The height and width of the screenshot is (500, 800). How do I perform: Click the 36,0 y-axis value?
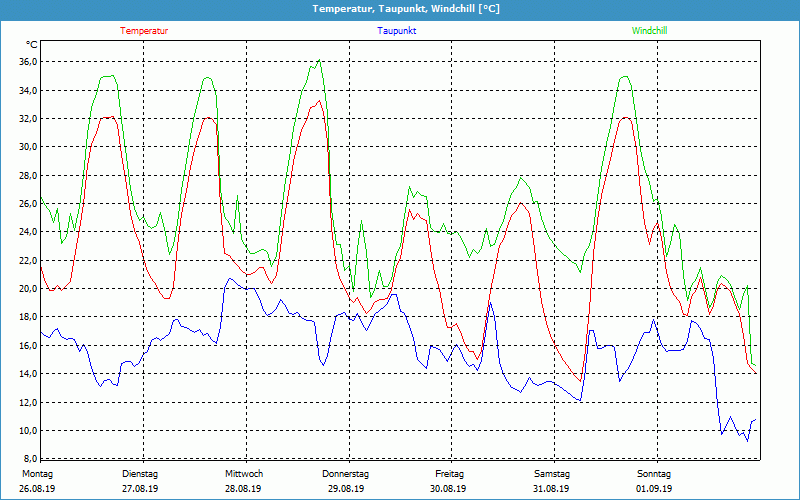(28, 62)
